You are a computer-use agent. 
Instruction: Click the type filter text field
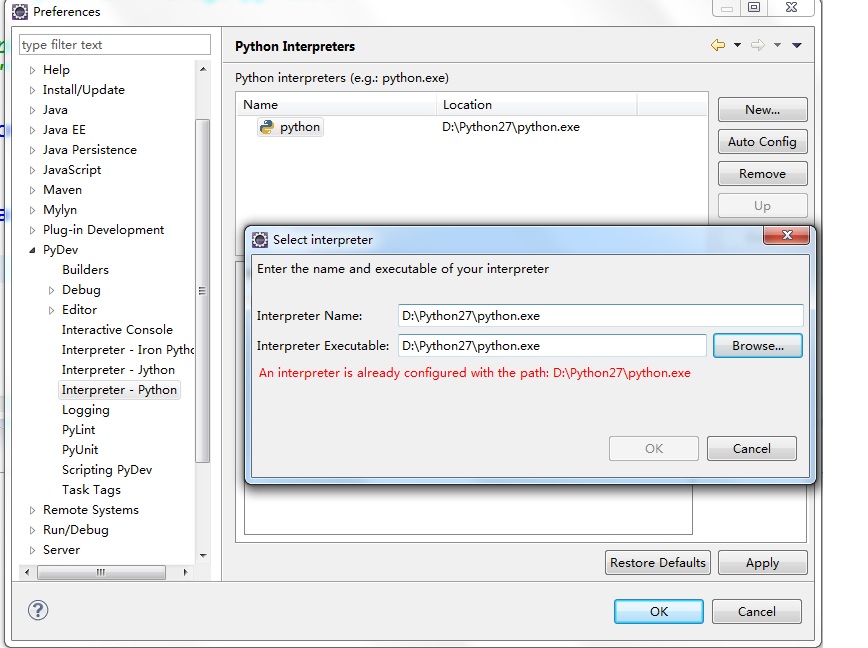click(x=115, y=44)
